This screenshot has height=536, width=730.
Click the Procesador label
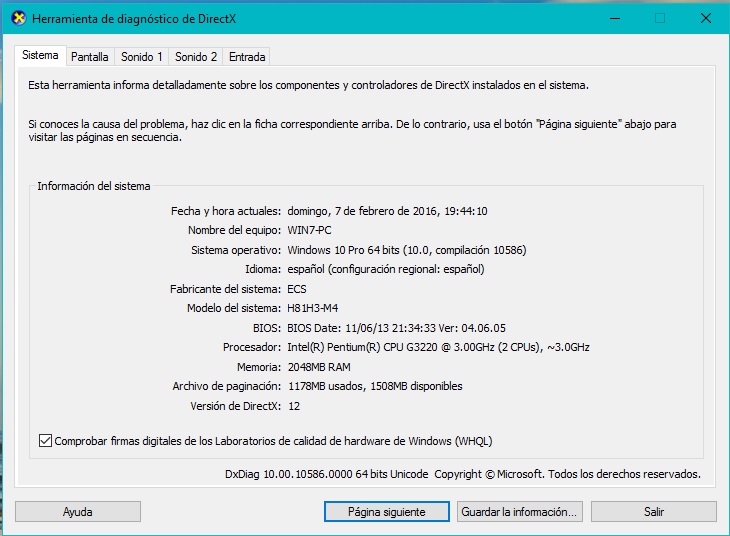click(x=252, y=347)
